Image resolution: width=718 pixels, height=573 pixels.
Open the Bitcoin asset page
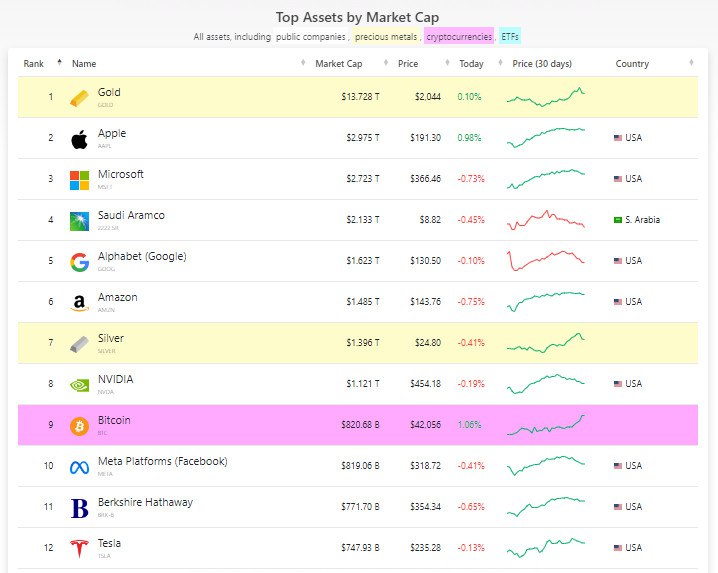[114, 420]
